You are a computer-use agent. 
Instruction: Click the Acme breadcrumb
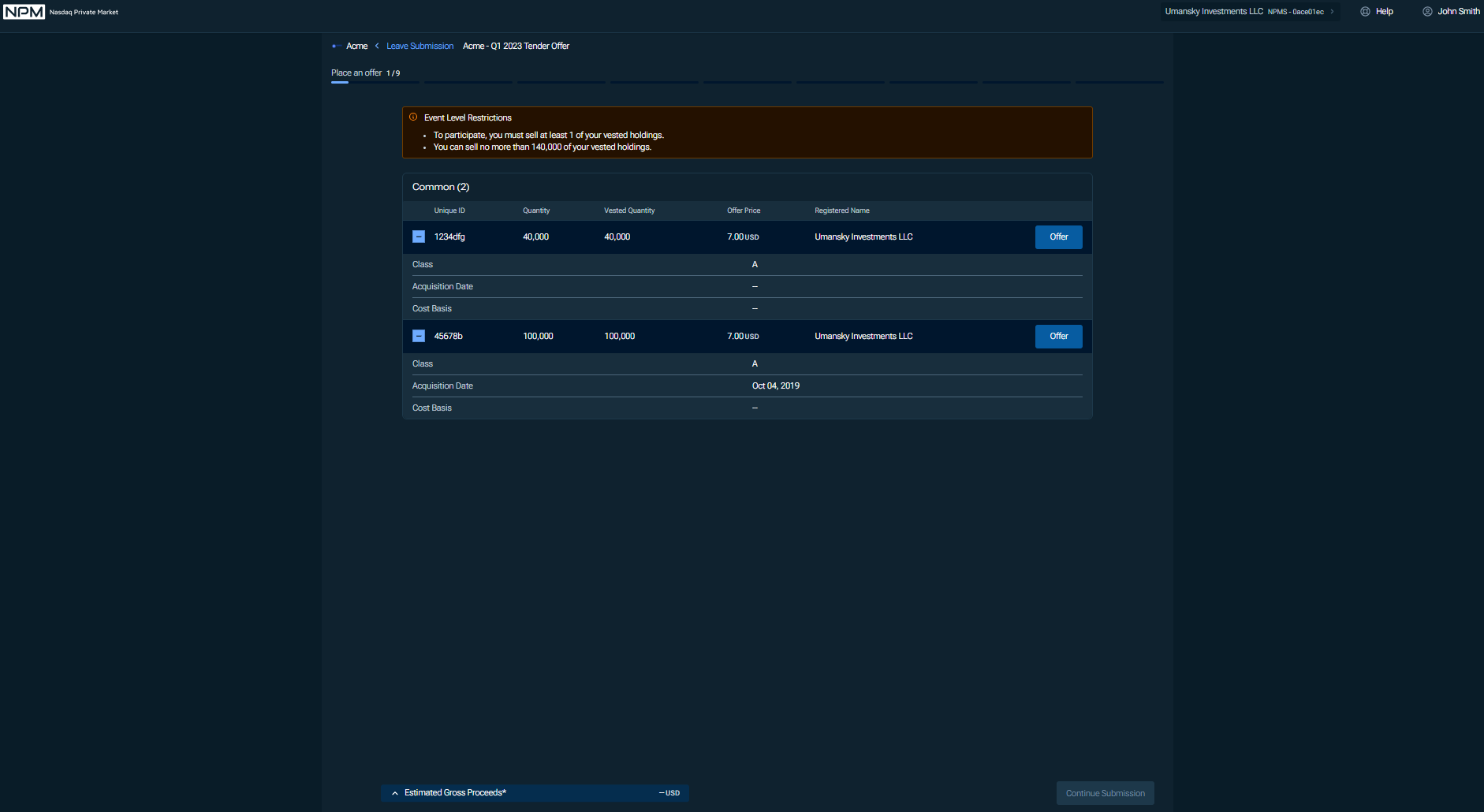click(x=356, y=47)
